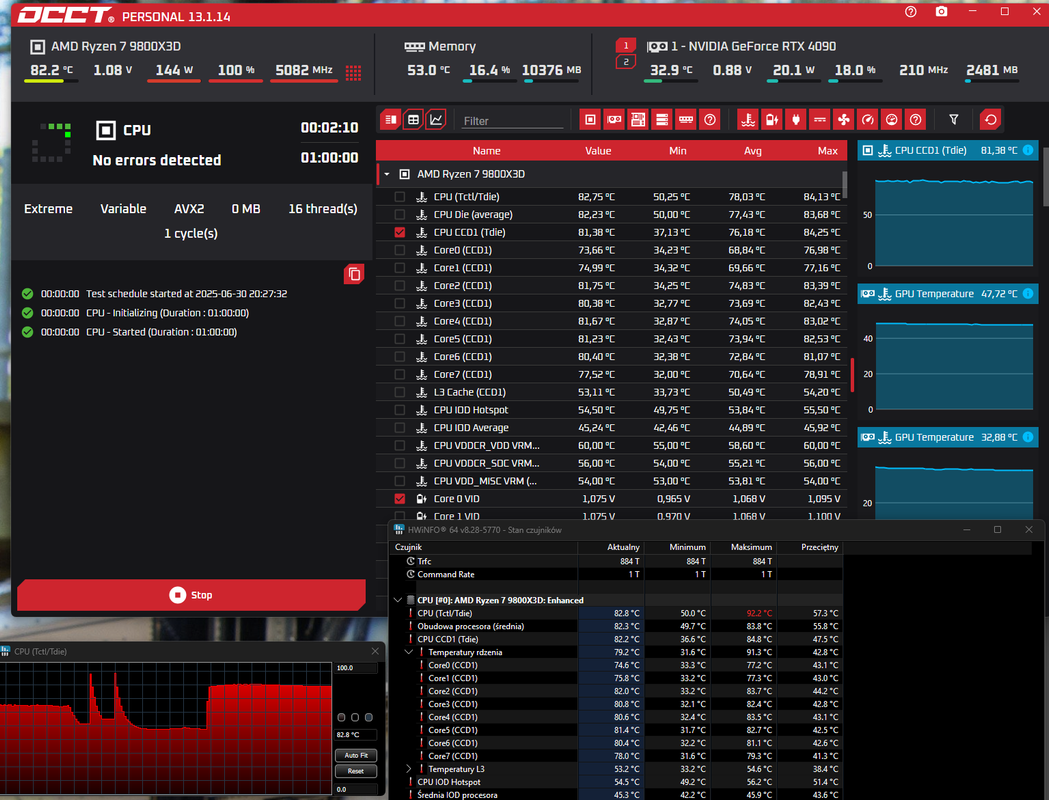Viewport: 1049px width, 800px height.
Task: Uncheck Core 0 VID sensor checkbox
Action: 400,498
